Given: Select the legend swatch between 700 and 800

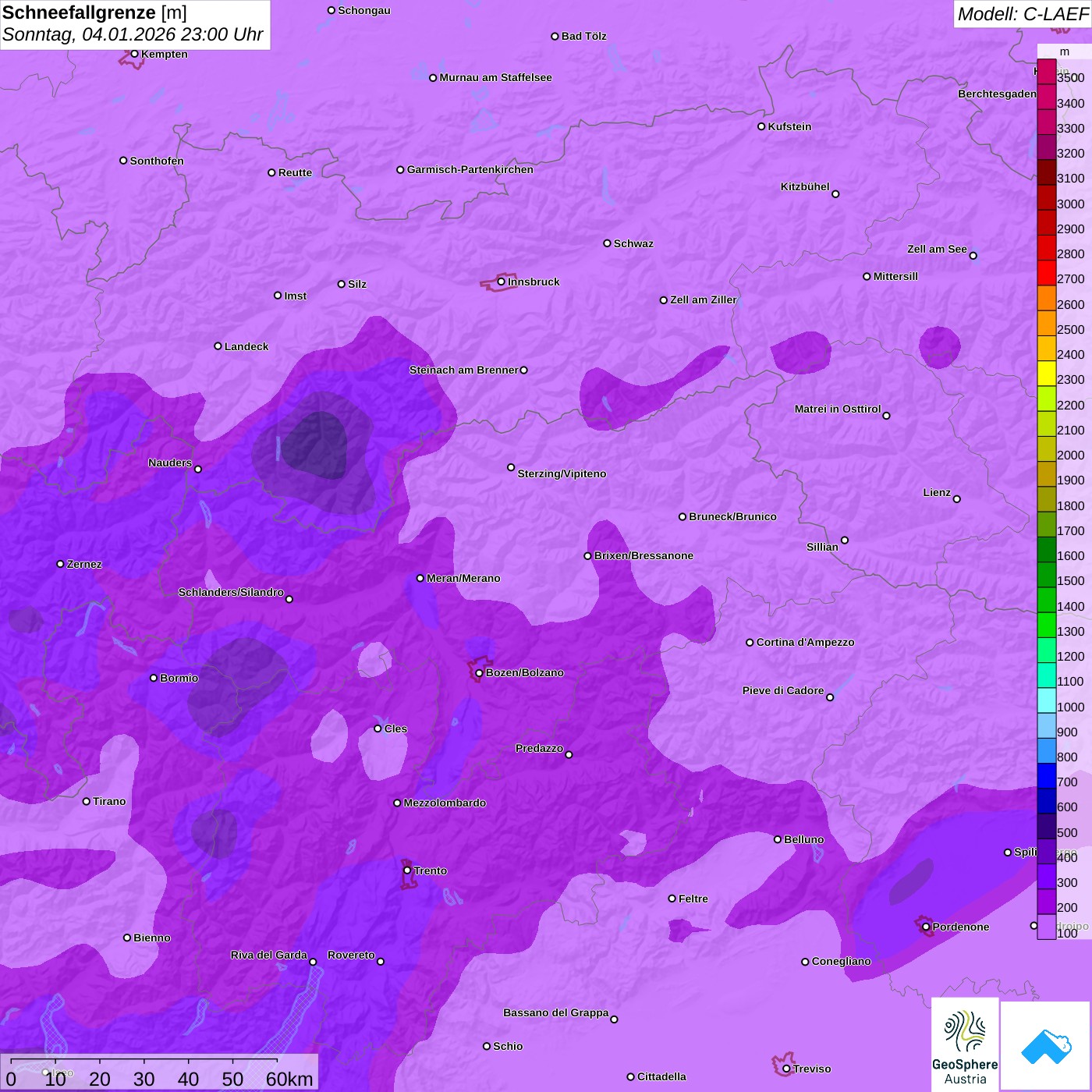Looking at the screenshot, I should 1047,775.
